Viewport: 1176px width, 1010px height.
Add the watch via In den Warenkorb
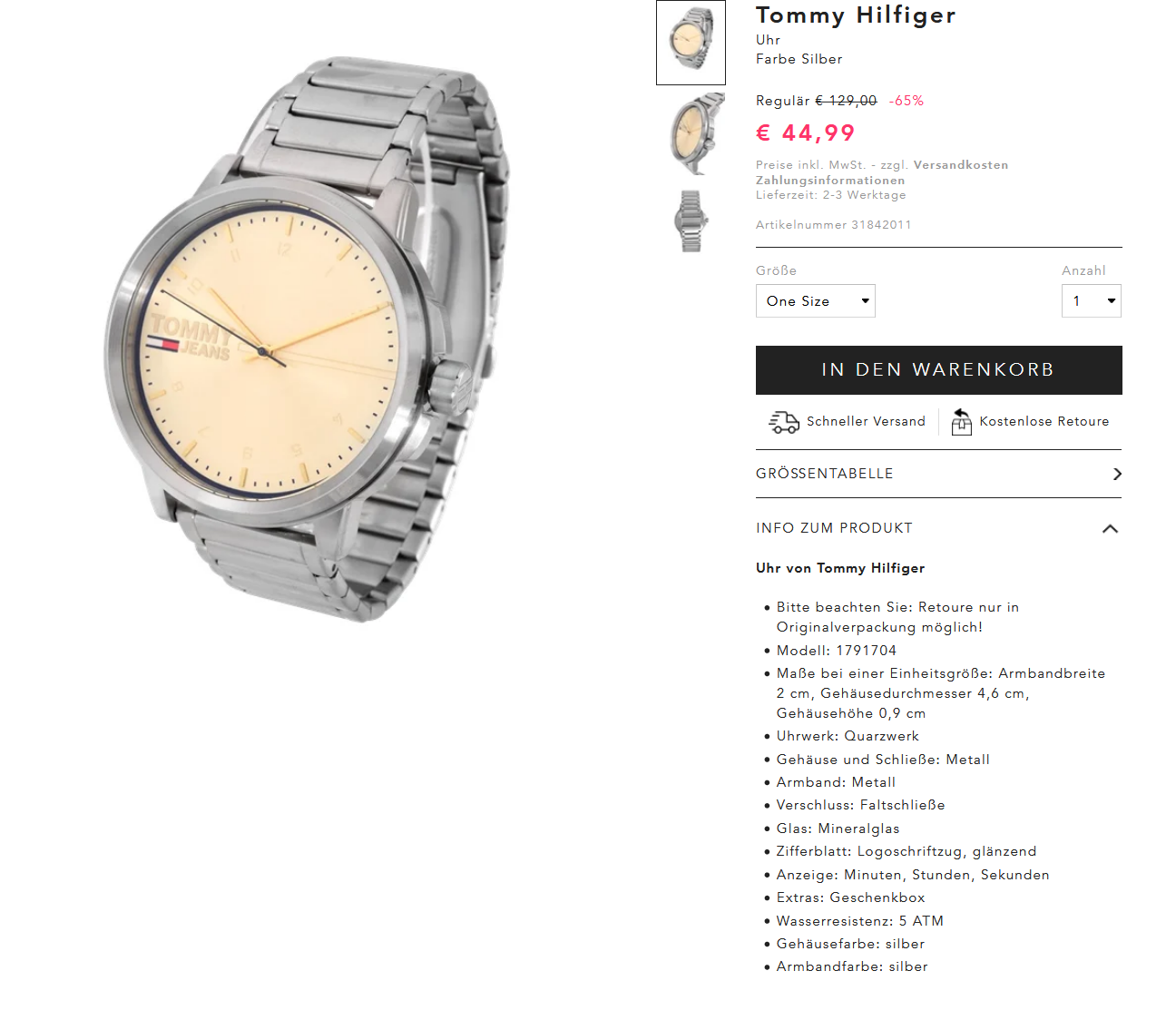click(x=939, y=370)
